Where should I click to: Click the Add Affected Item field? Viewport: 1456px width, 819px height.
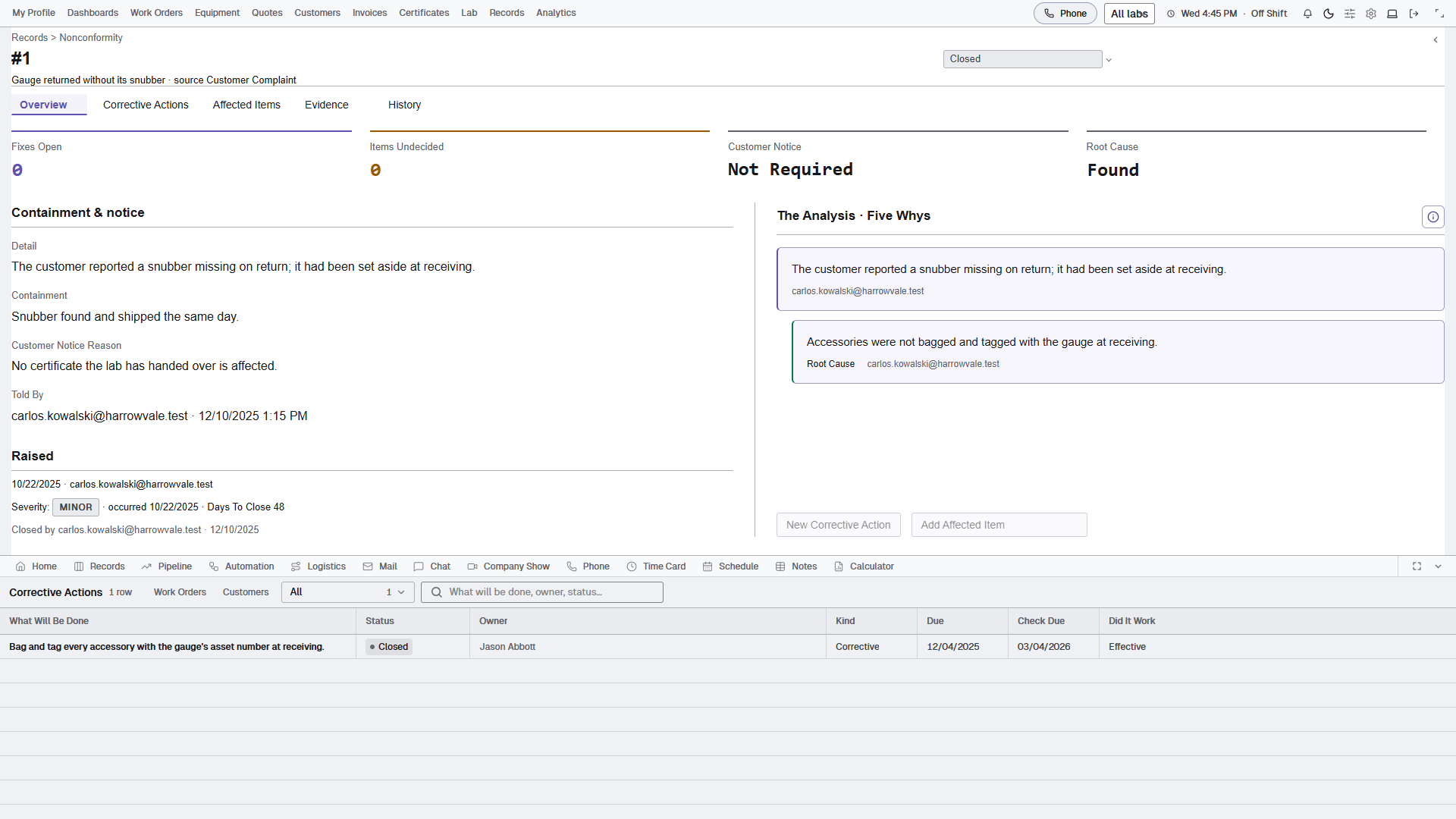(x=999, y=525)
